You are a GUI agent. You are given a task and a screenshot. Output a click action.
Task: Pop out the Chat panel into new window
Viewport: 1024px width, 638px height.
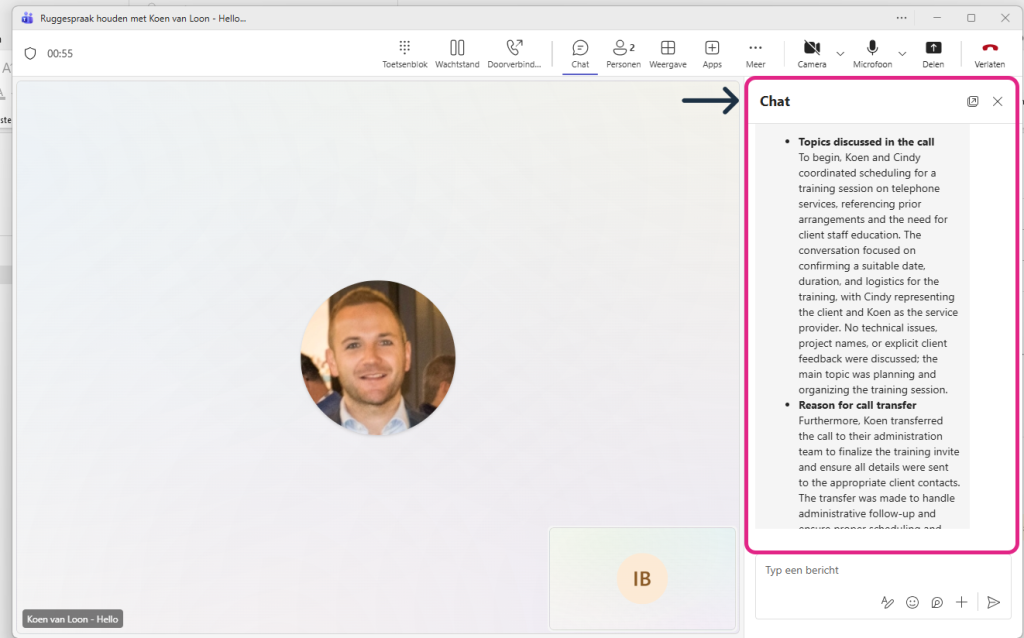tap(972, 101)
